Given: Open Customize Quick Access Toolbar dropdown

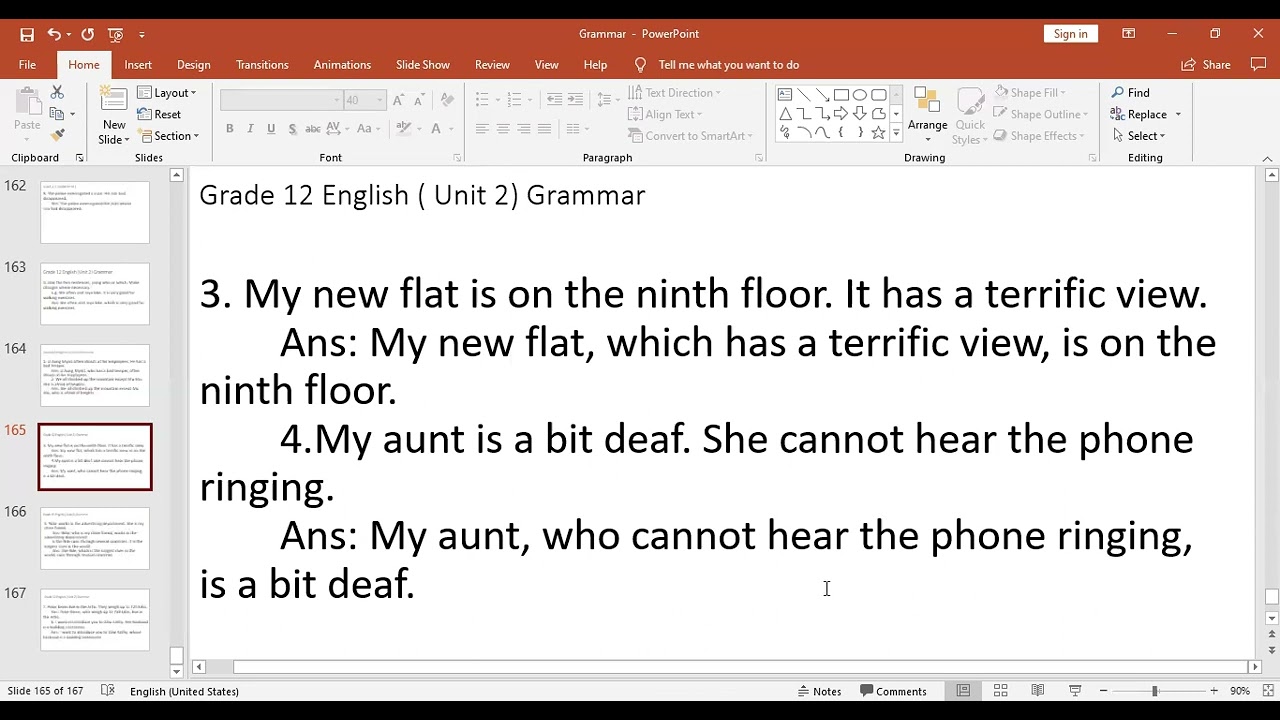Looking at the screenshot, I should (x=142, y=34).
